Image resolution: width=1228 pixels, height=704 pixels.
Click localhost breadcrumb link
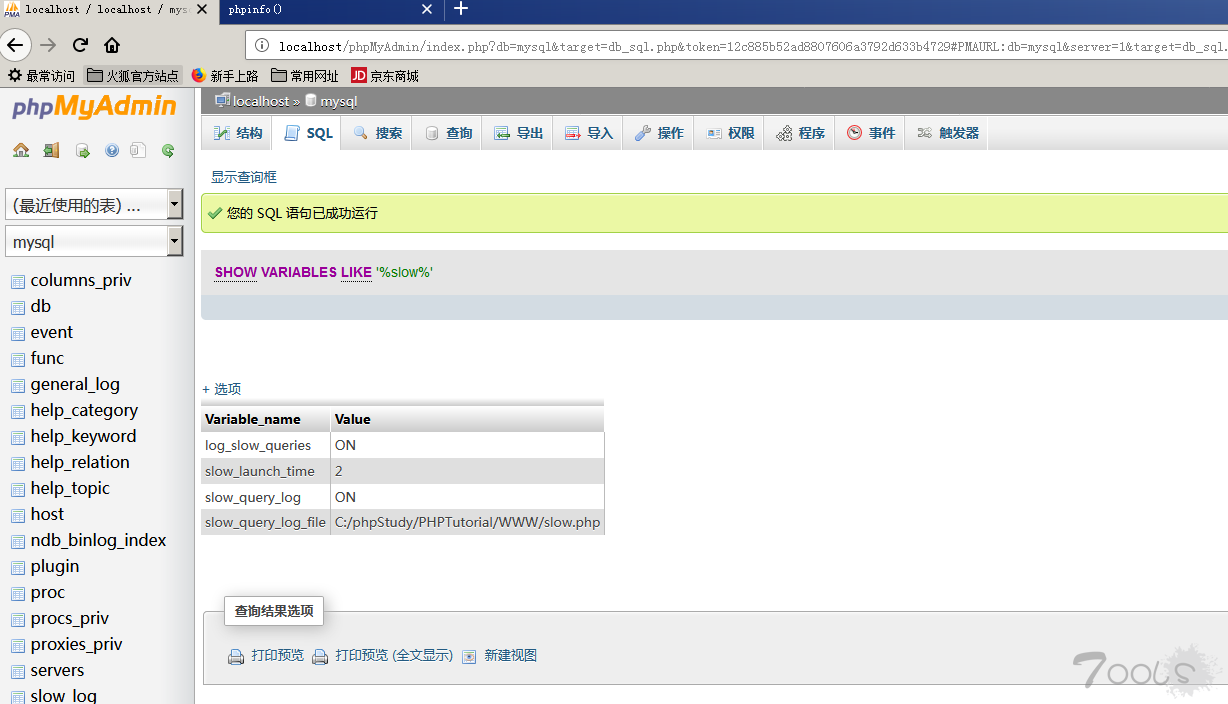(x=261, y=101)
